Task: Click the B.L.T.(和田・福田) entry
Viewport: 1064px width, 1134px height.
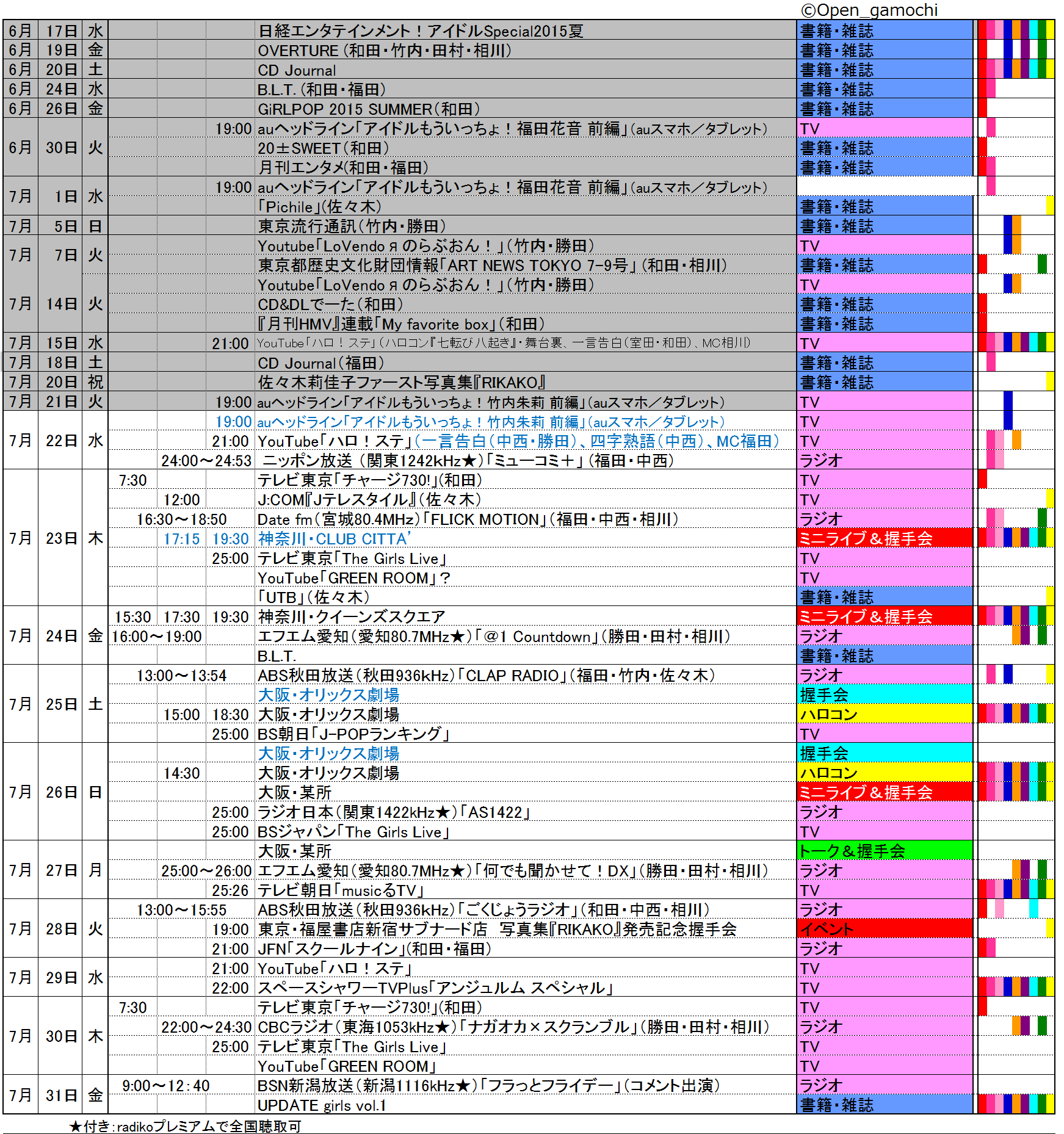Action: point(322,90)
